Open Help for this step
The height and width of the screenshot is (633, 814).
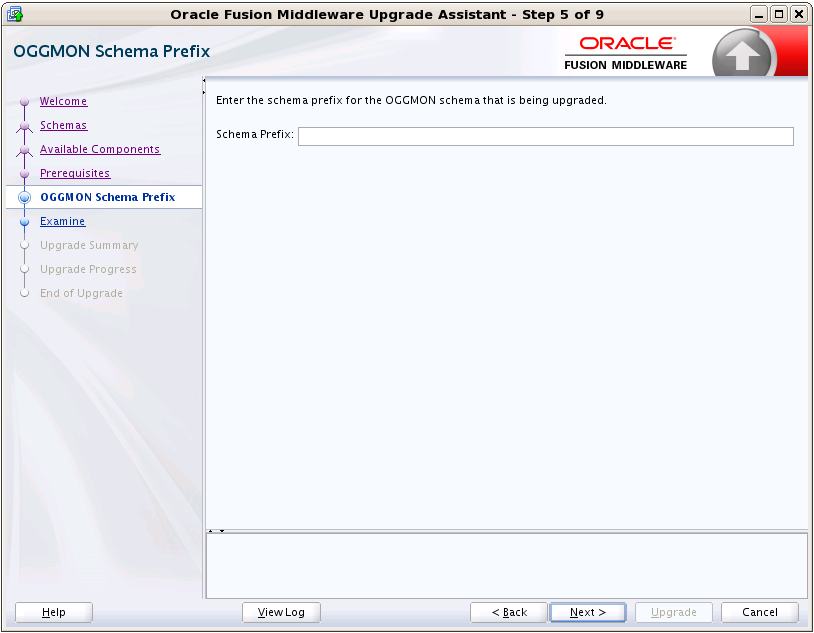pos(54,612)
